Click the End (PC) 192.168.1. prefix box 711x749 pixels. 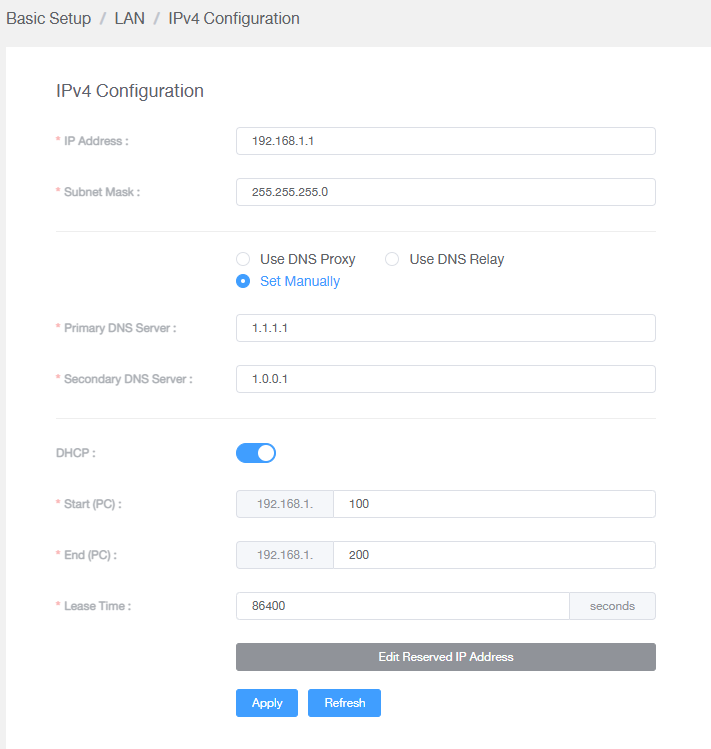(x=285, y=555)
